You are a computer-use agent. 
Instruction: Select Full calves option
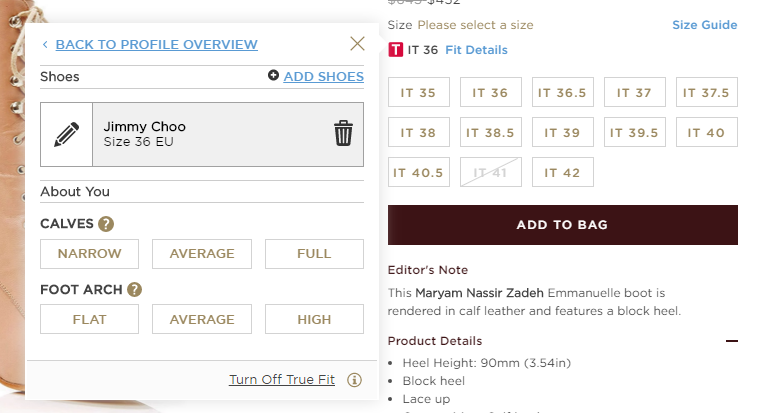[314, 254]
